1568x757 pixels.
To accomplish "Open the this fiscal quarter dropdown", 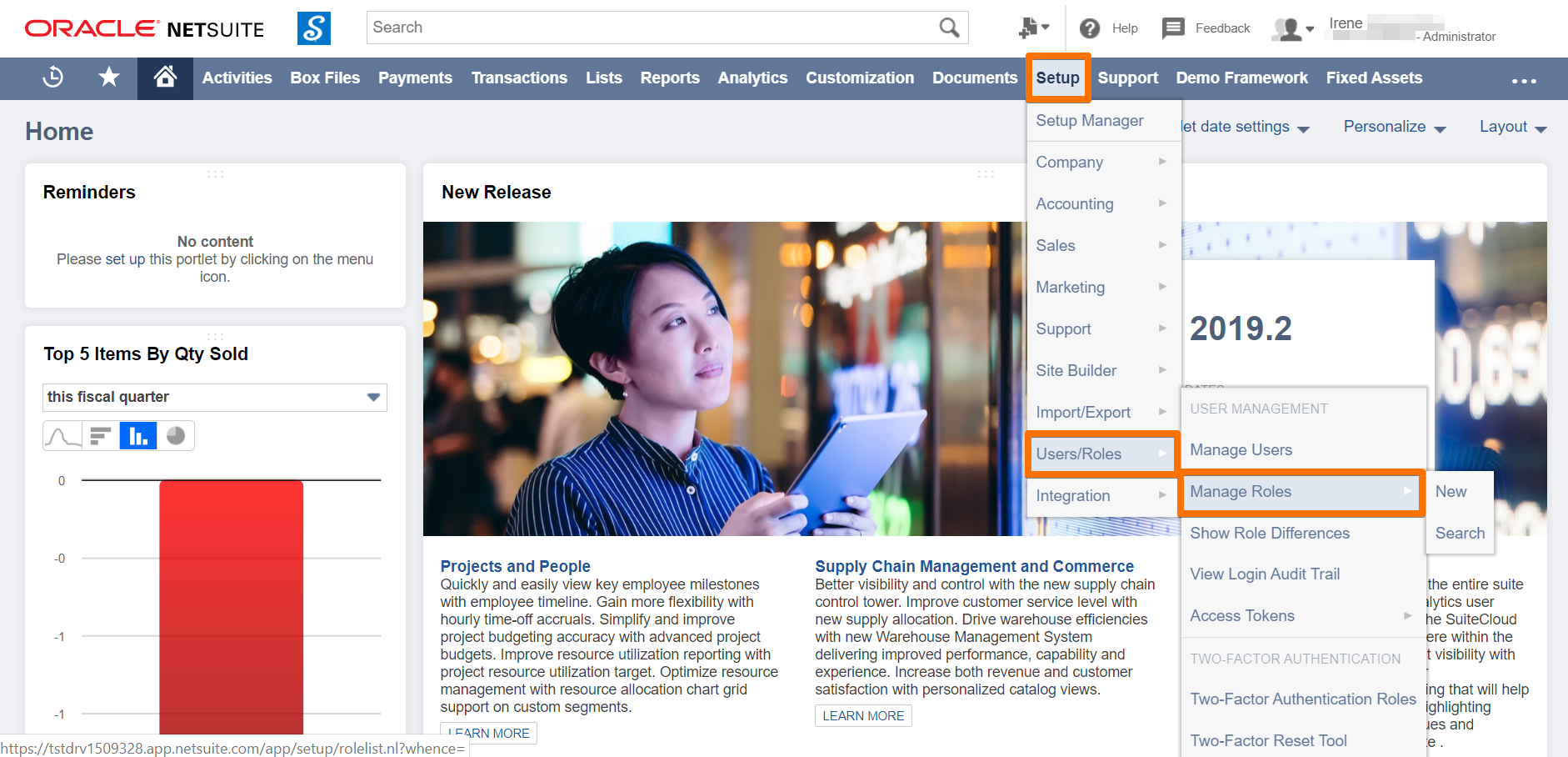I will tap(215, 398).
